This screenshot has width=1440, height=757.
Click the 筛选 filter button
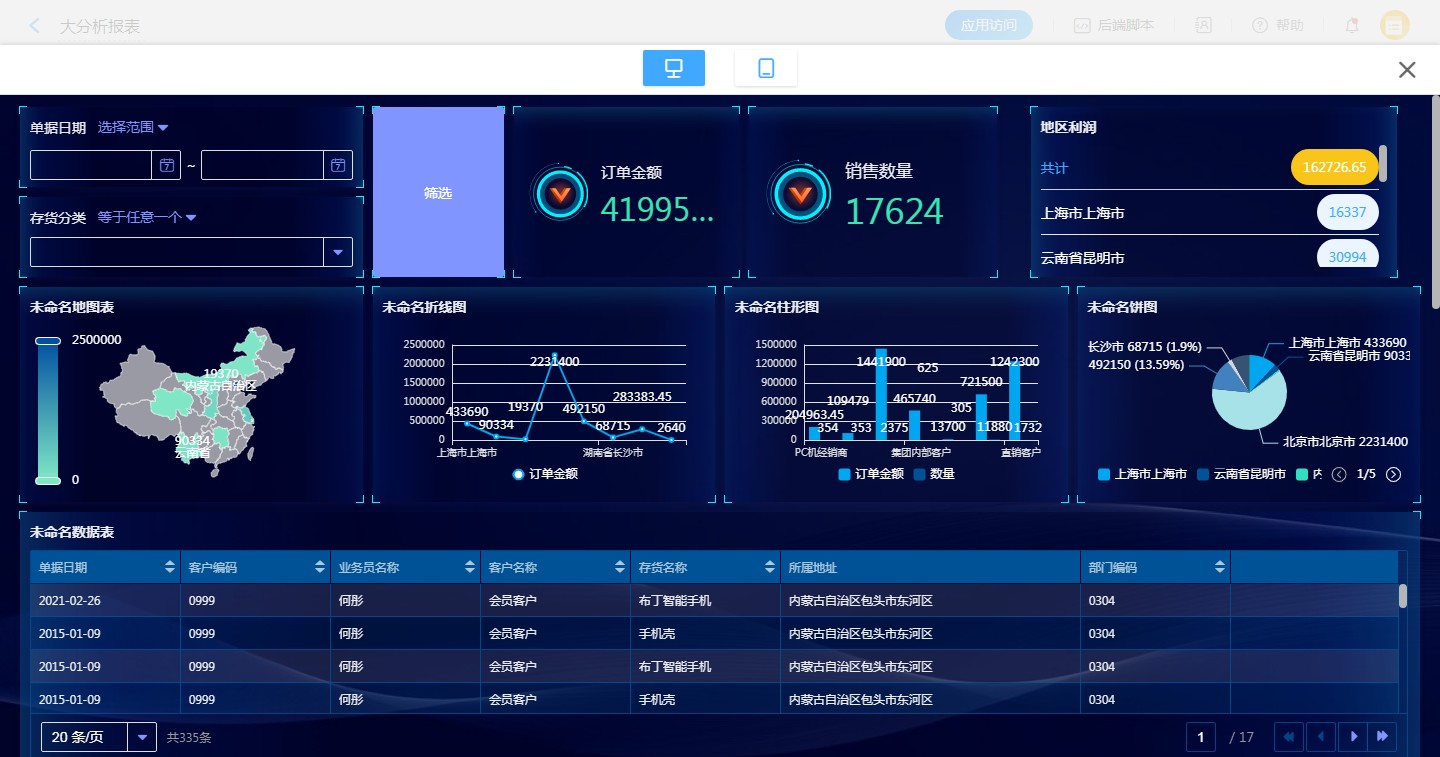point(438,192)
